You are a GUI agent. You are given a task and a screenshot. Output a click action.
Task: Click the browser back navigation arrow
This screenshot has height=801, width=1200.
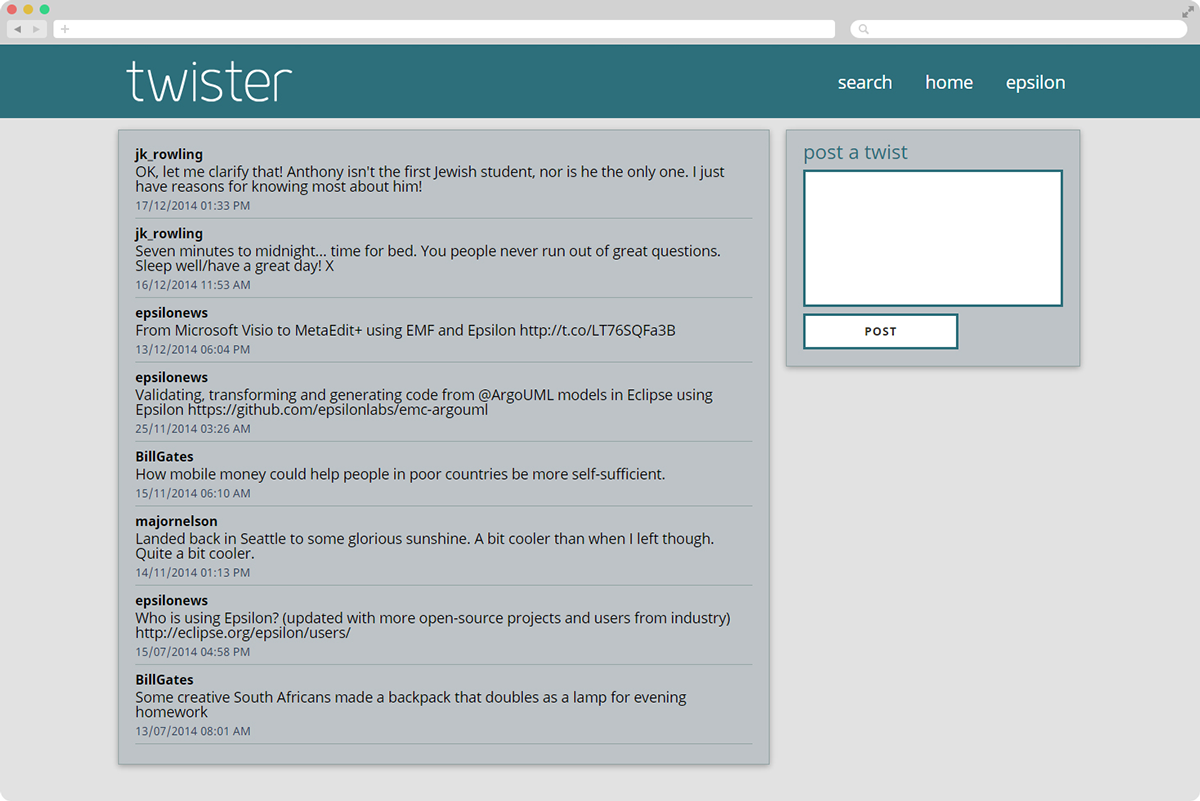(18, 29)
